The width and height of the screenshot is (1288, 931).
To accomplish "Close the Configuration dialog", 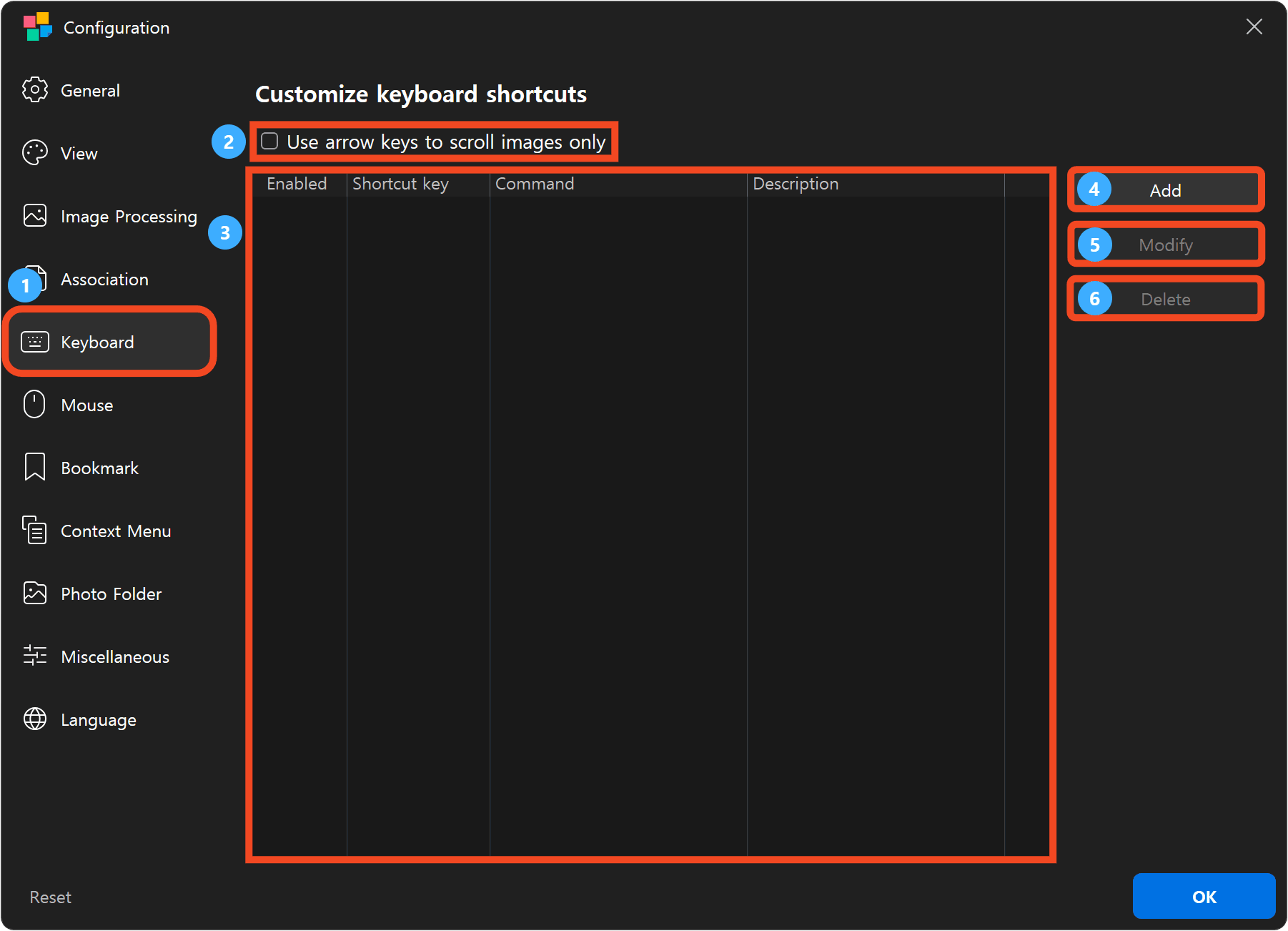I will pos(1254,27).
